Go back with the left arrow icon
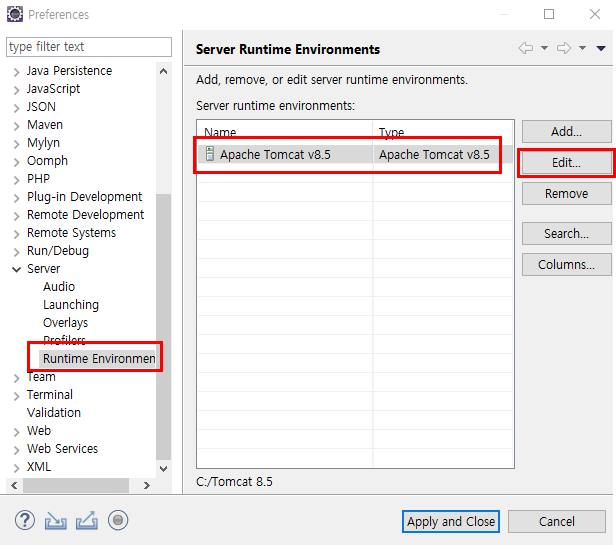This screenshot has height=545, width=616. pyautogui.click(x=526, y=48)
